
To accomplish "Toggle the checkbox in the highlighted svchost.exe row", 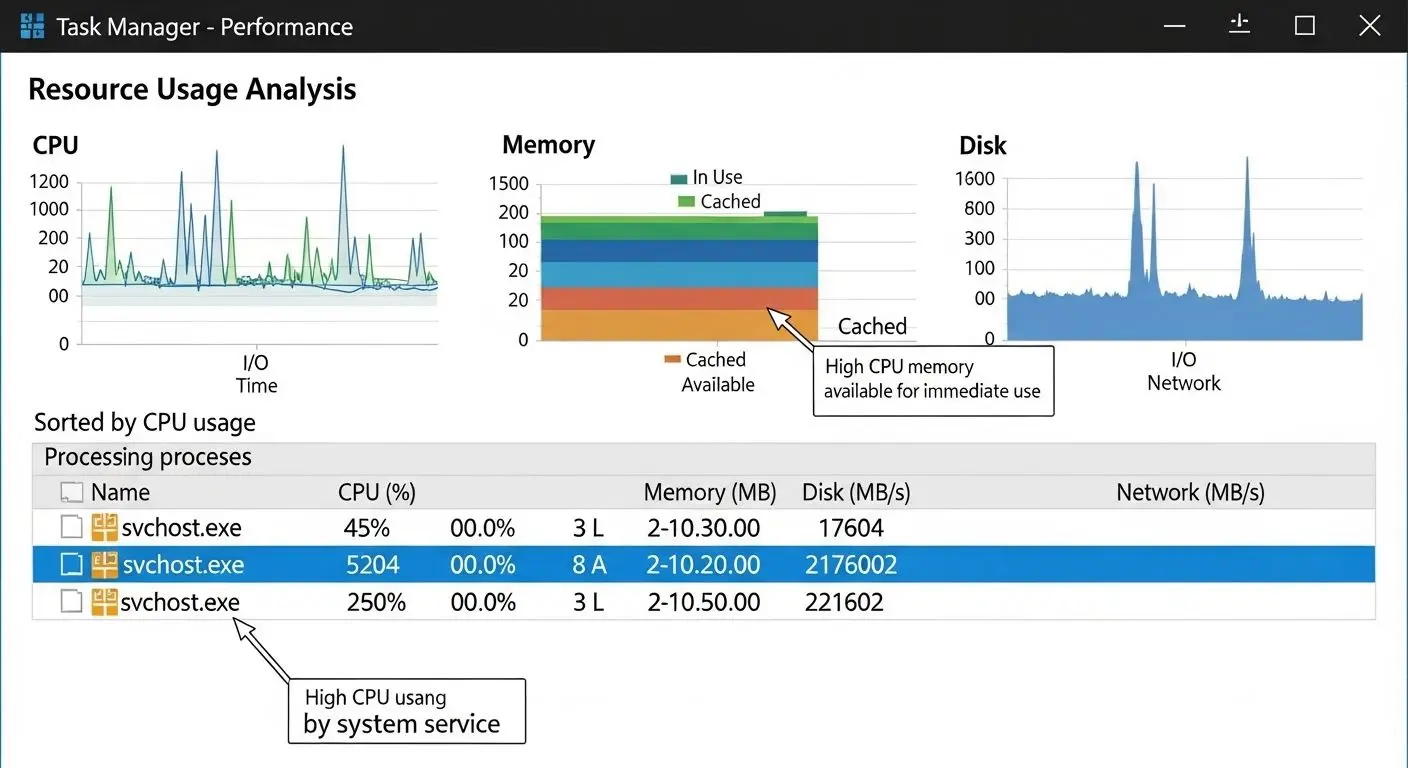I will tap(71, 565).
